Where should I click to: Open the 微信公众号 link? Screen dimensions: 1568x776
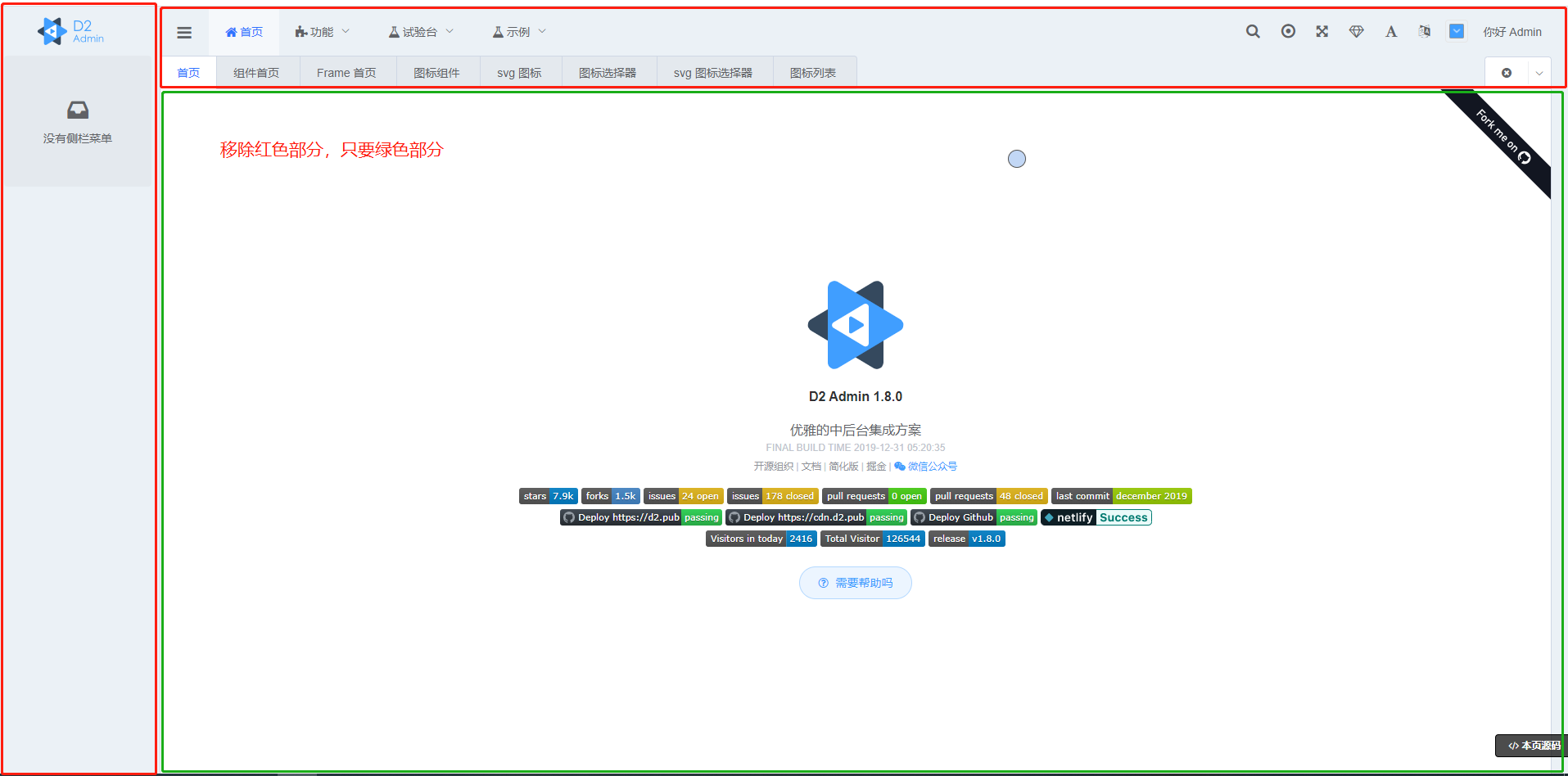pos(926,467)
